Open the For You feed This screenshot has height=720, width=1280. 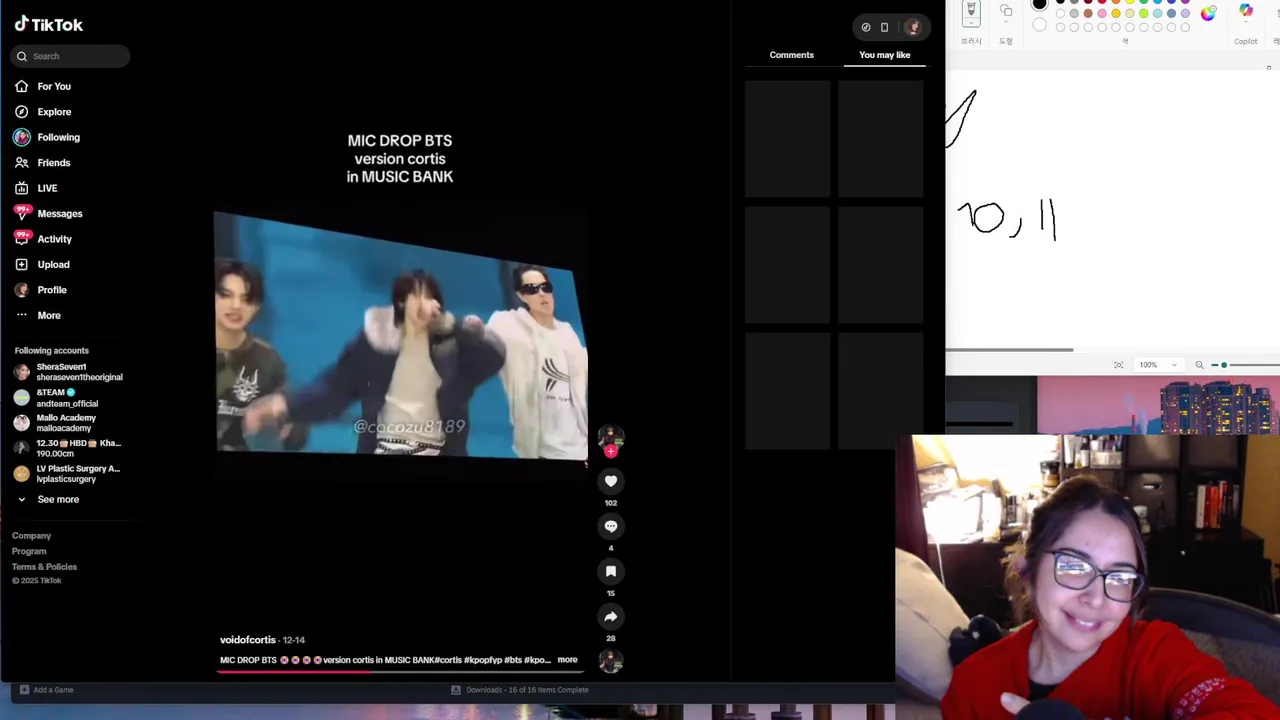54,86
